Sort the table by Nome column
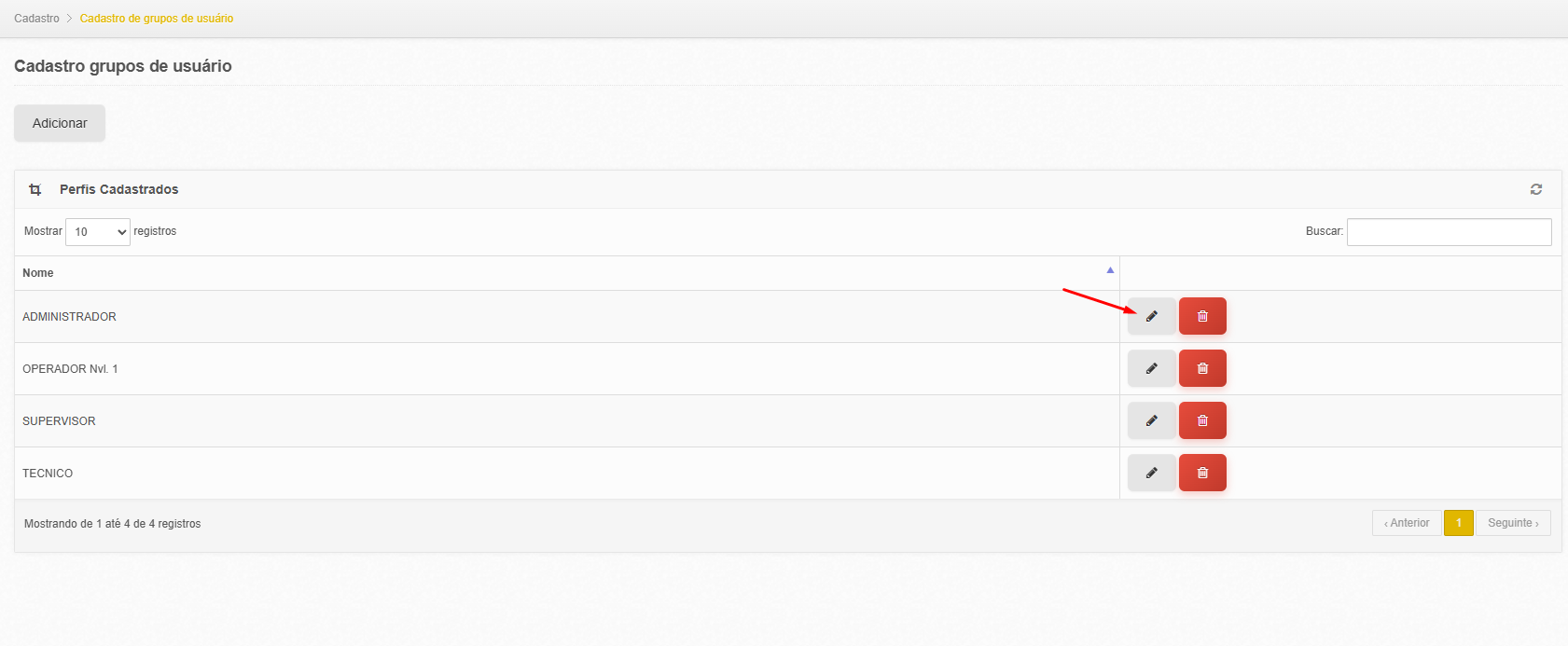The height and width of the screenshot is (646, 1568). coord(38,273)
